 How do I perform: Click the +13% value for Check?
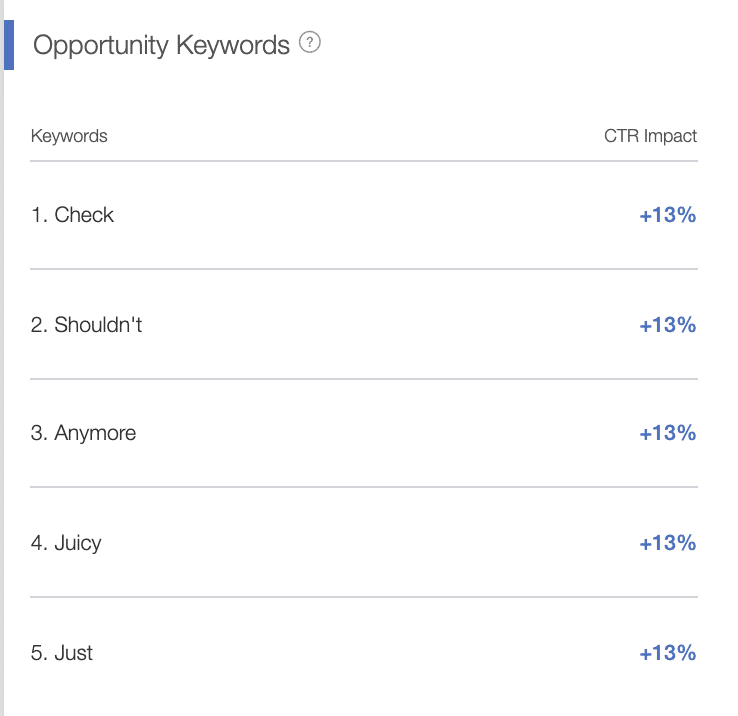coord(667,215)
